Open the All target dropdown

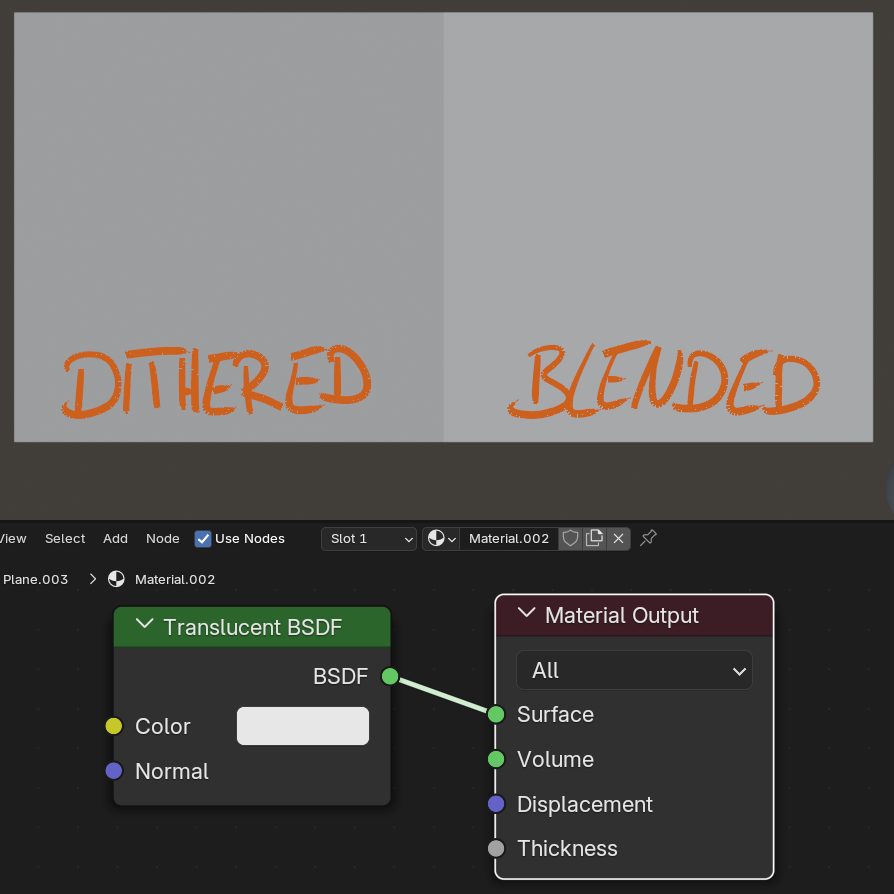(x=634, y=670)
